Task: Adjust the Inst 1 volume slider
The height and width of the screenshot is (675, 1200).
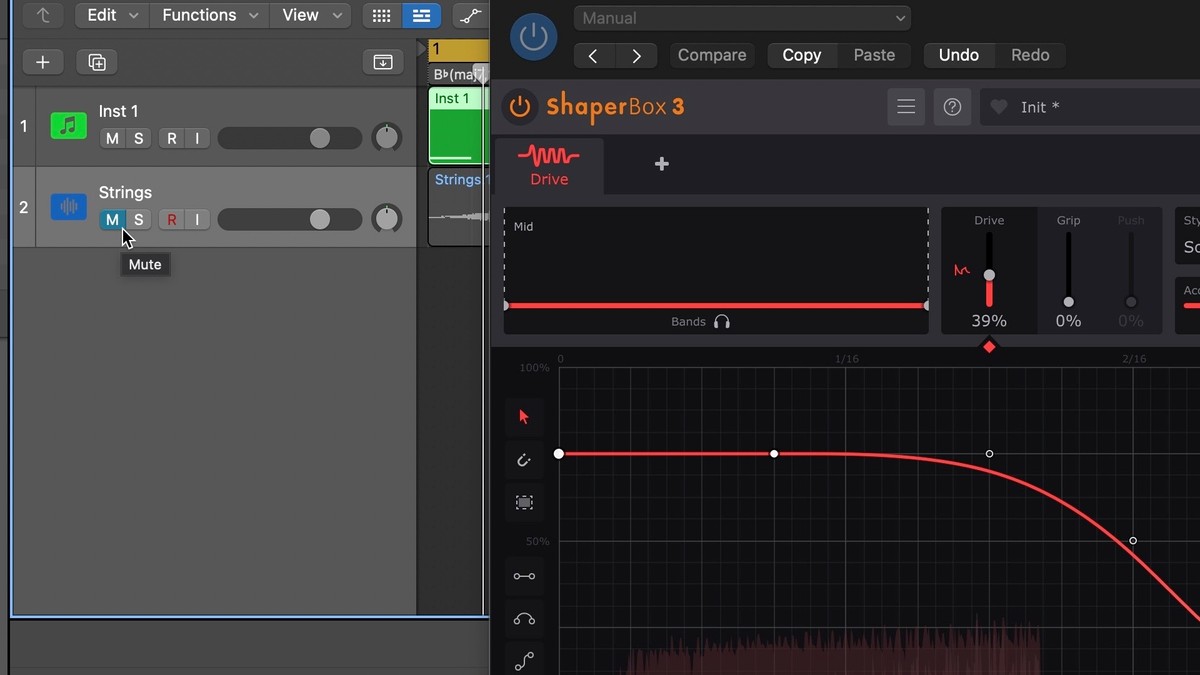Action: pyautogui.click(x=319, y=138)
